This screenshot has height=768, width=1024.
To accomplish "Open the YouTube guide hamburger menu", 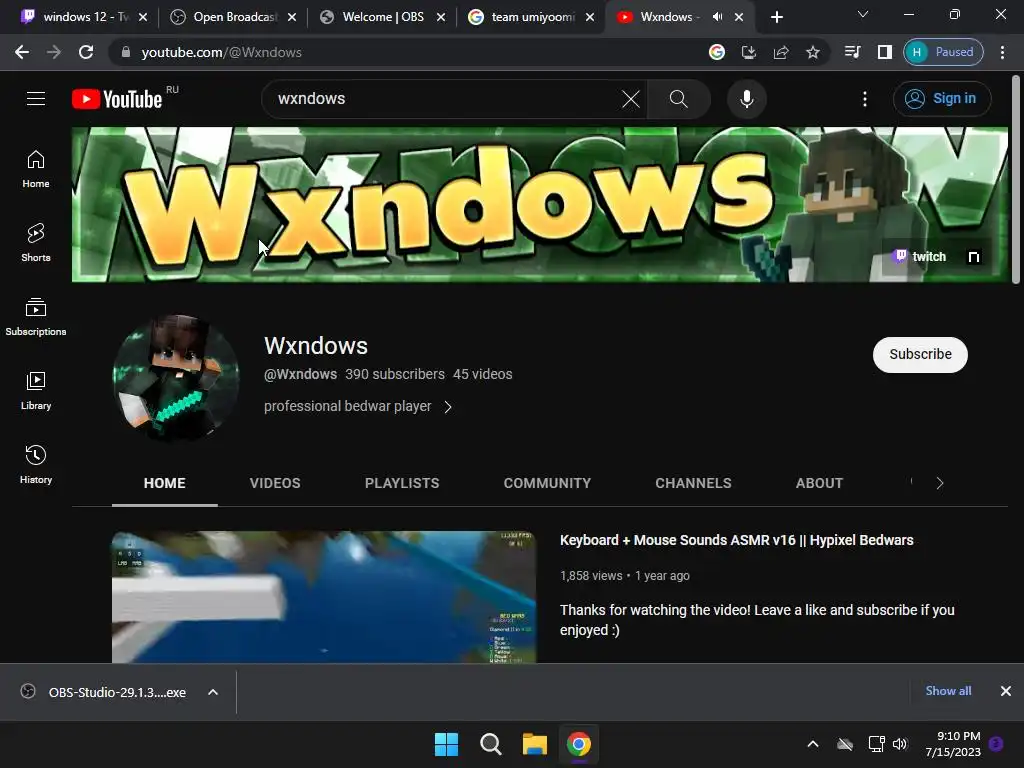I will click(36, 99).
